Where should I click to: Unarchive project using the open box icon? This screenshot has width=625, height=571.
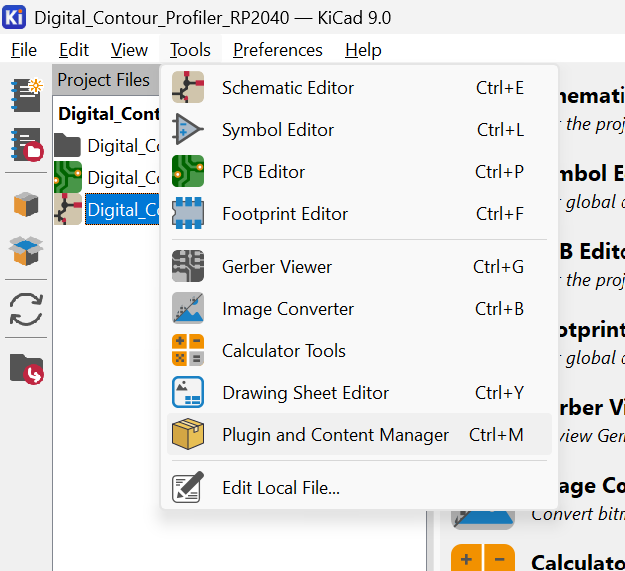click(26, 250)
